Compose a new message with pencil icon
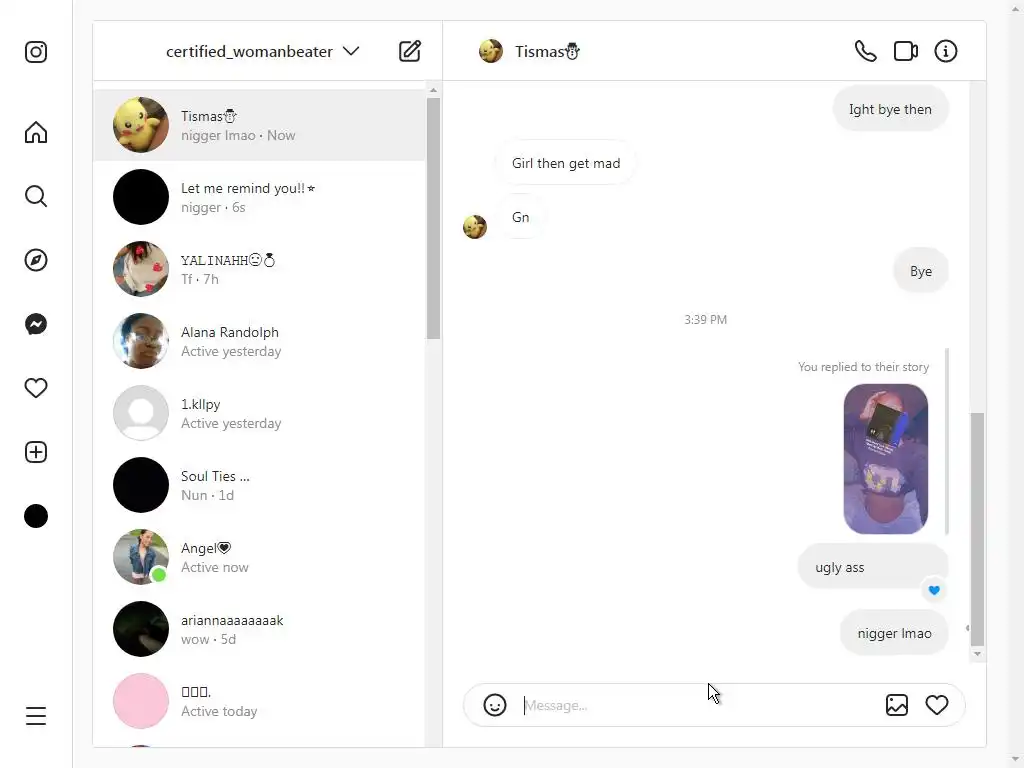The height and width of the screenshot is (768, 1024). [x=410, y=51]
